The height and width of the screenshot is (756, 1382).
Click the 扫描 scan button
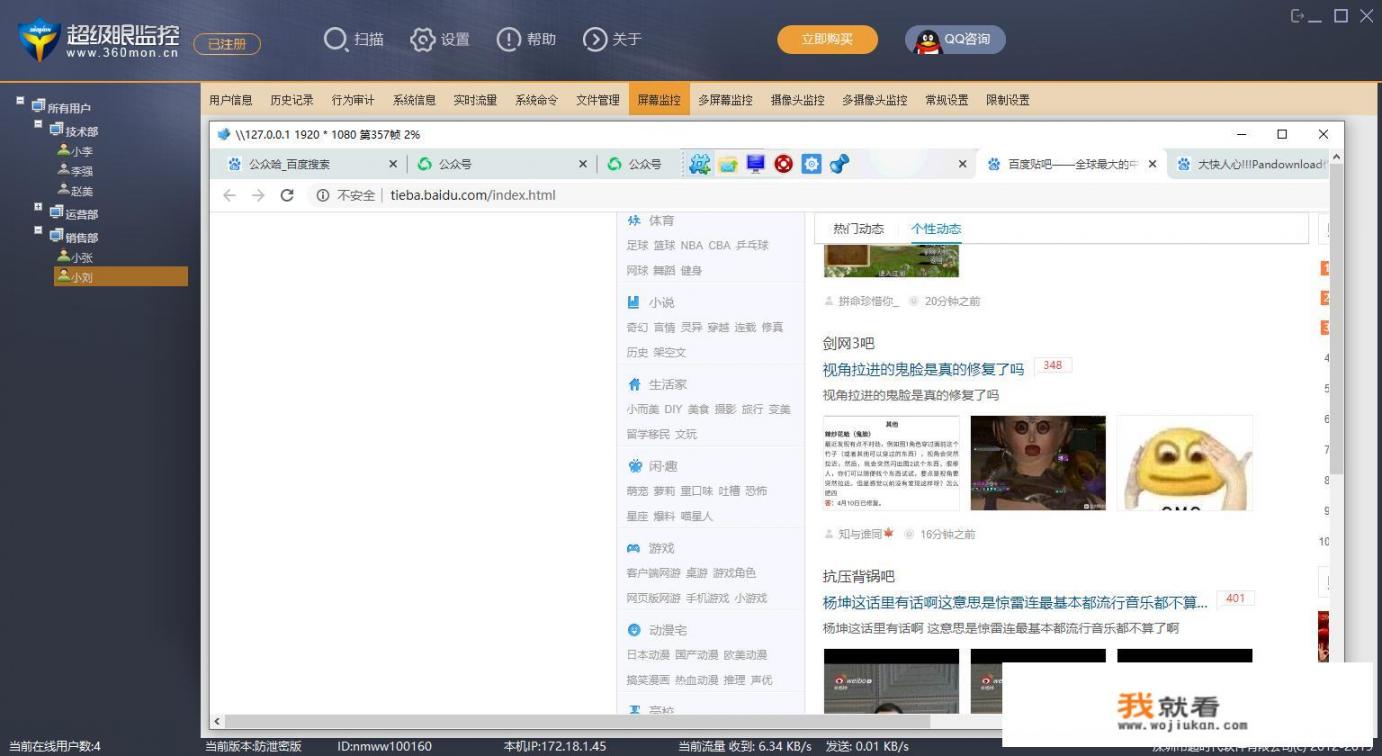point(354,39)
